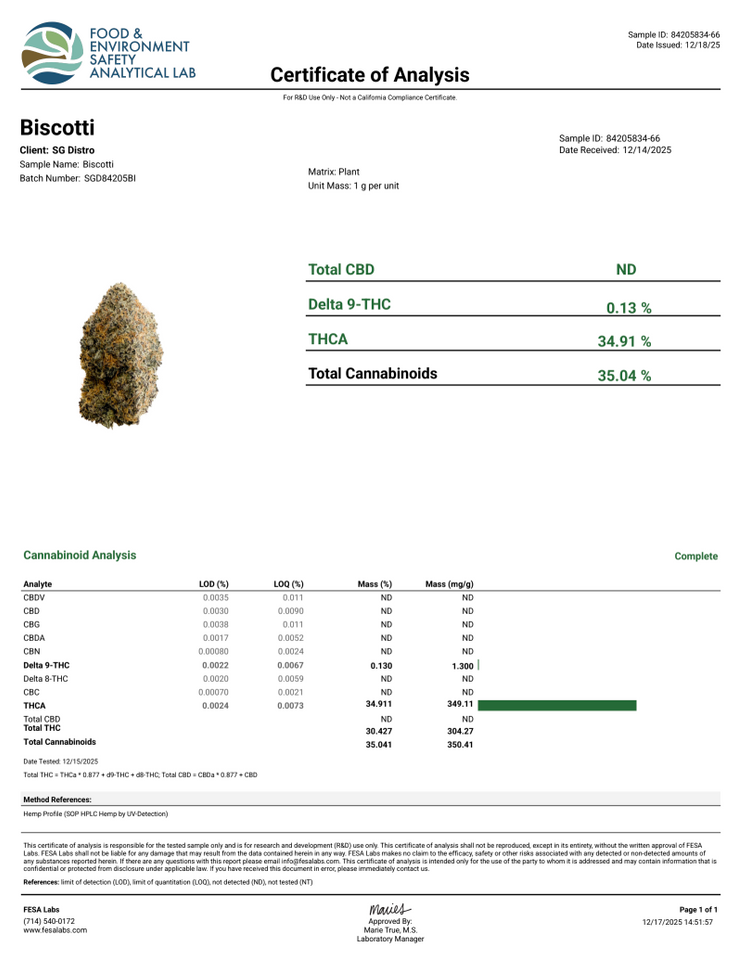737x960 pixels.
Task: Click the 0.130 Mass (%) cell for Delta 9-THC
Action: (x=381, y=666)
